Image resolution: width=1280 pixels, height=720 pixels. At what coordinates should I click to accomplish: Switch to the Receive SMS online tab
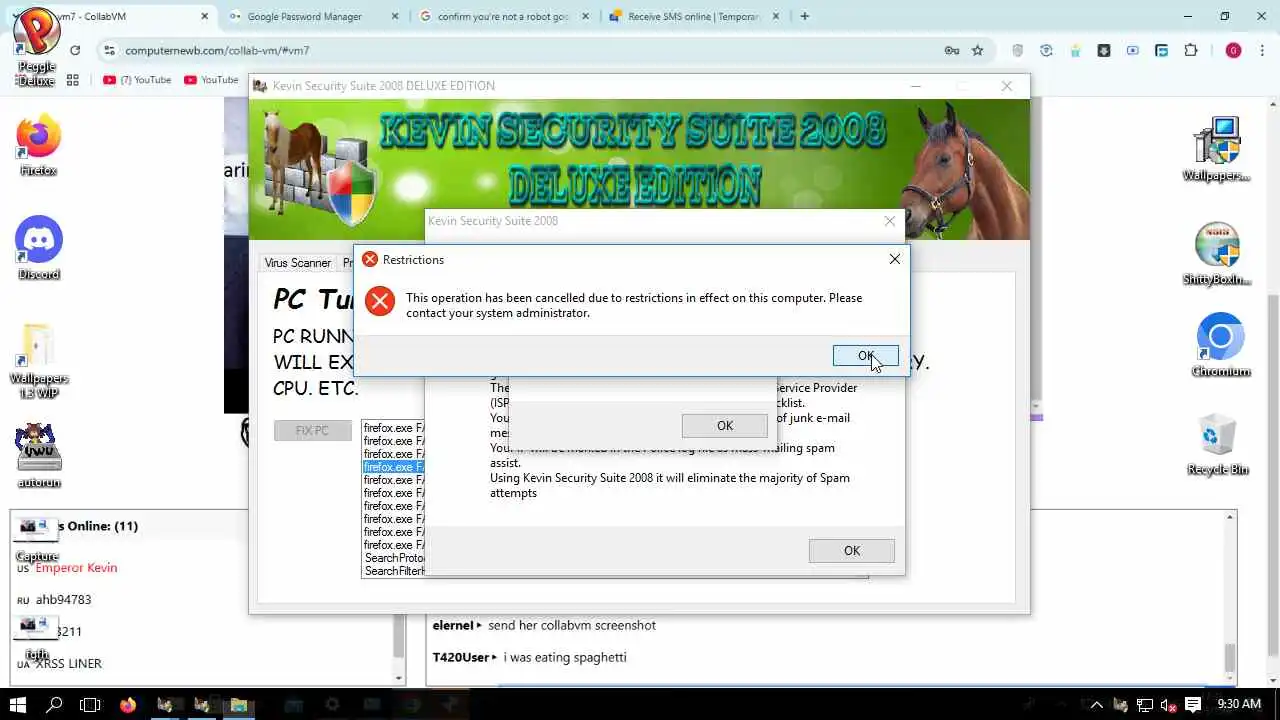[694, 17]
